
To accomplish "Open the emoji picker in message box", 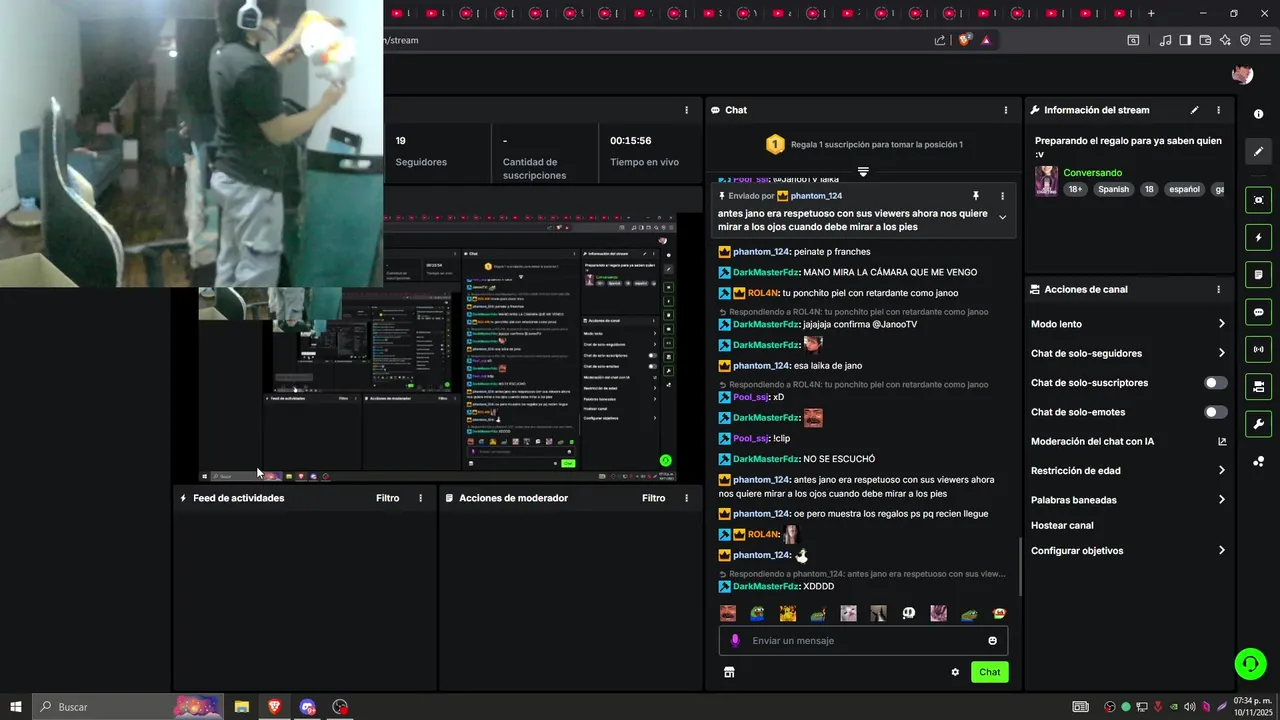I will pyautogui.click(x=993, y=641).
